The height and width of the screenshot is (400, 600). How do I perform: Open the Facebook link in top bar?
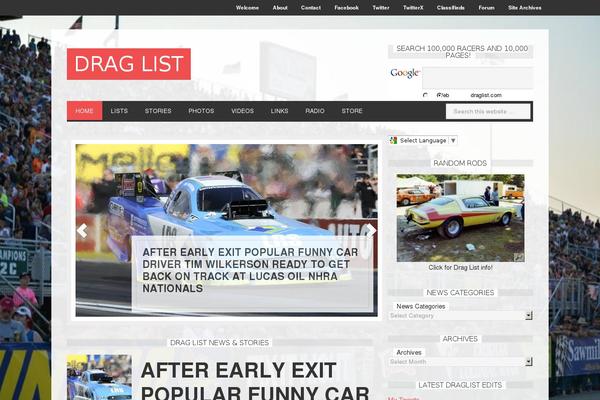[x=346, y=8]
